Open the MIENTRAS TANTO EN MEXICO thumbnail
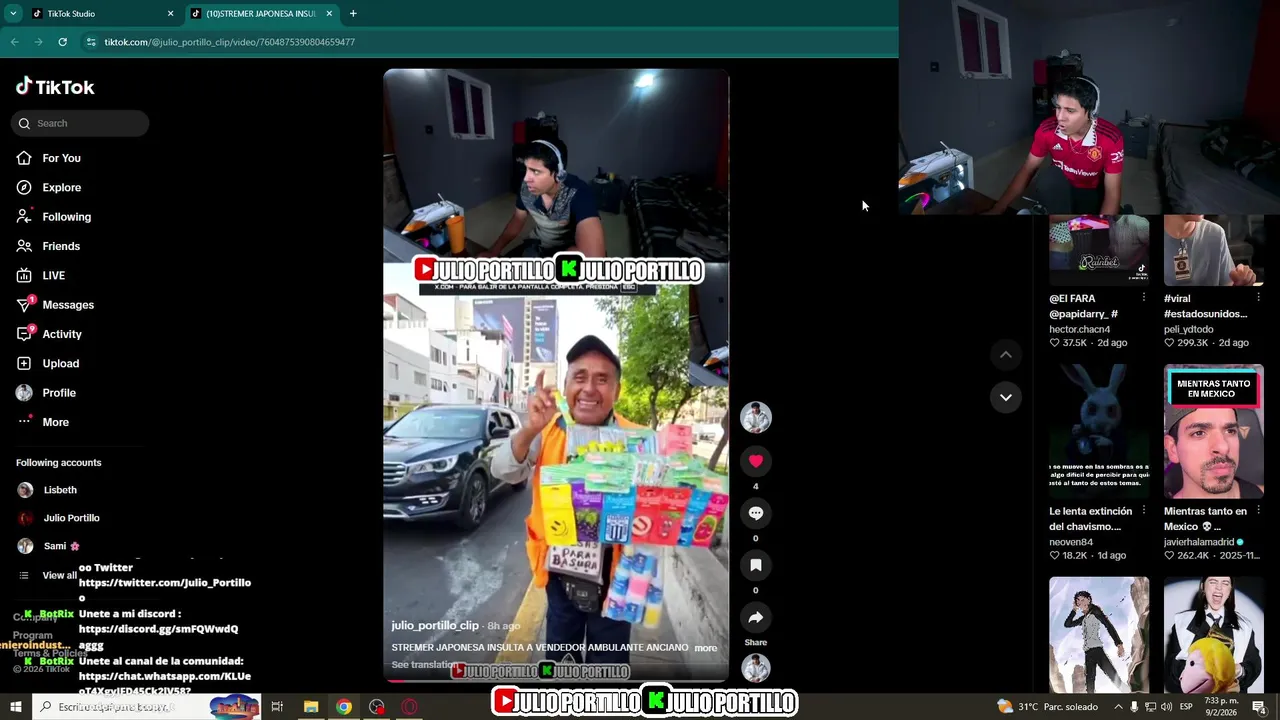 pyautogui.click(x=1214, y=432)
